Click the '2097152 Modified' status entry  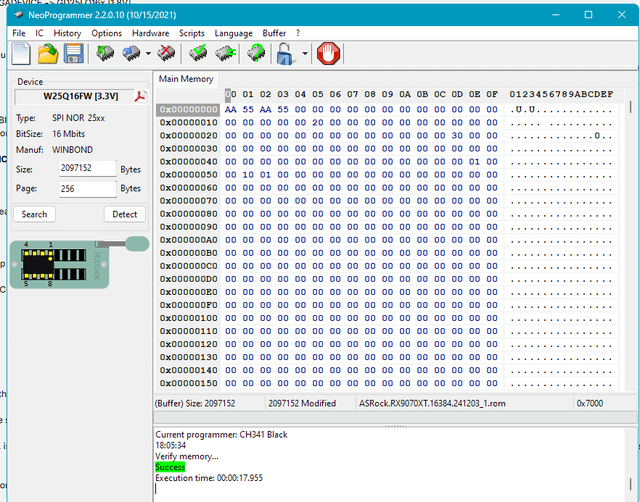[302, 404]
